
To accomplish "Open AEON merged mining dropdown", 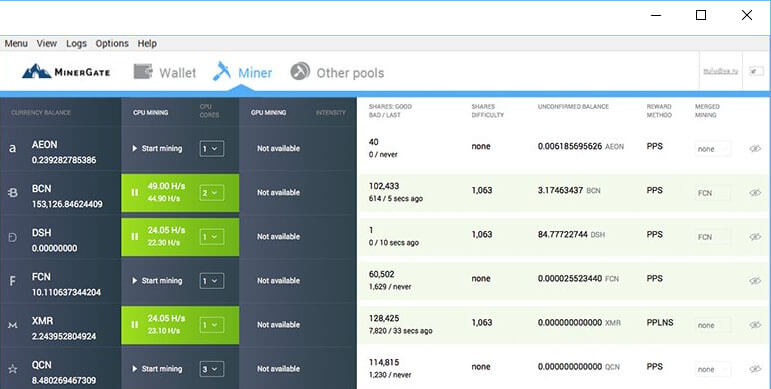I will click(x=712, y=149).
